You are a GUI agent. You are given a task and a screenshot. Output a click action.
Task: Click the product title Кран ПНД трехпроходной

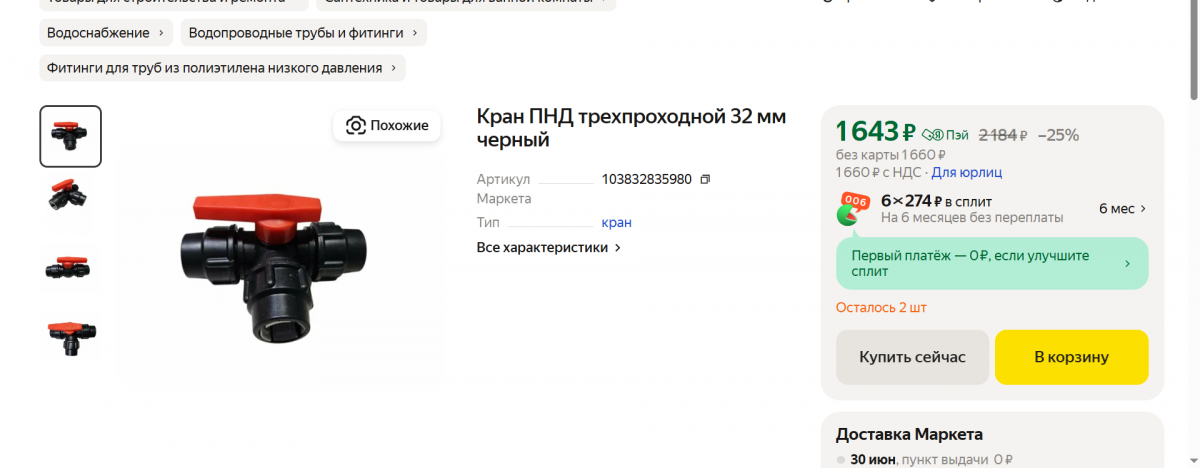[631, 128]
